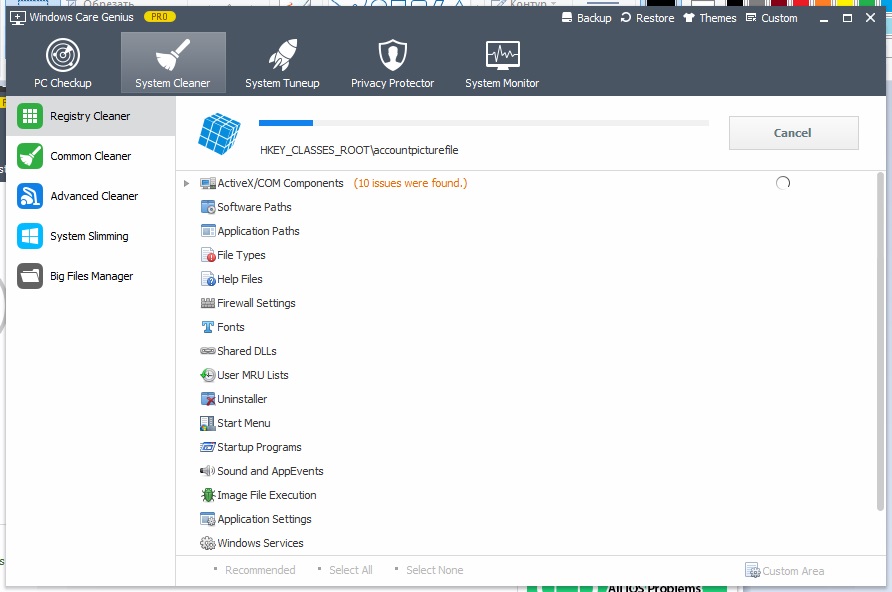This screenshot has width=892, height=592.
Task: Click the Help Files icon
Action: pos(208,279)
